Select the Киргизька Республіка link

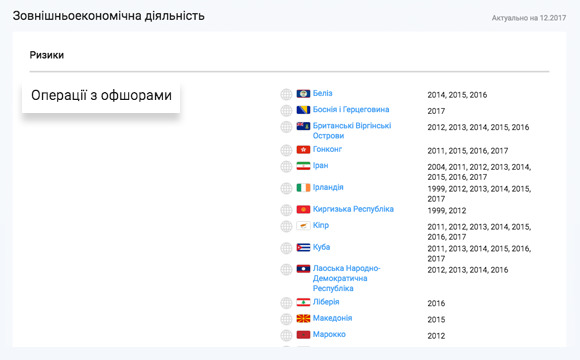[353, 209]
